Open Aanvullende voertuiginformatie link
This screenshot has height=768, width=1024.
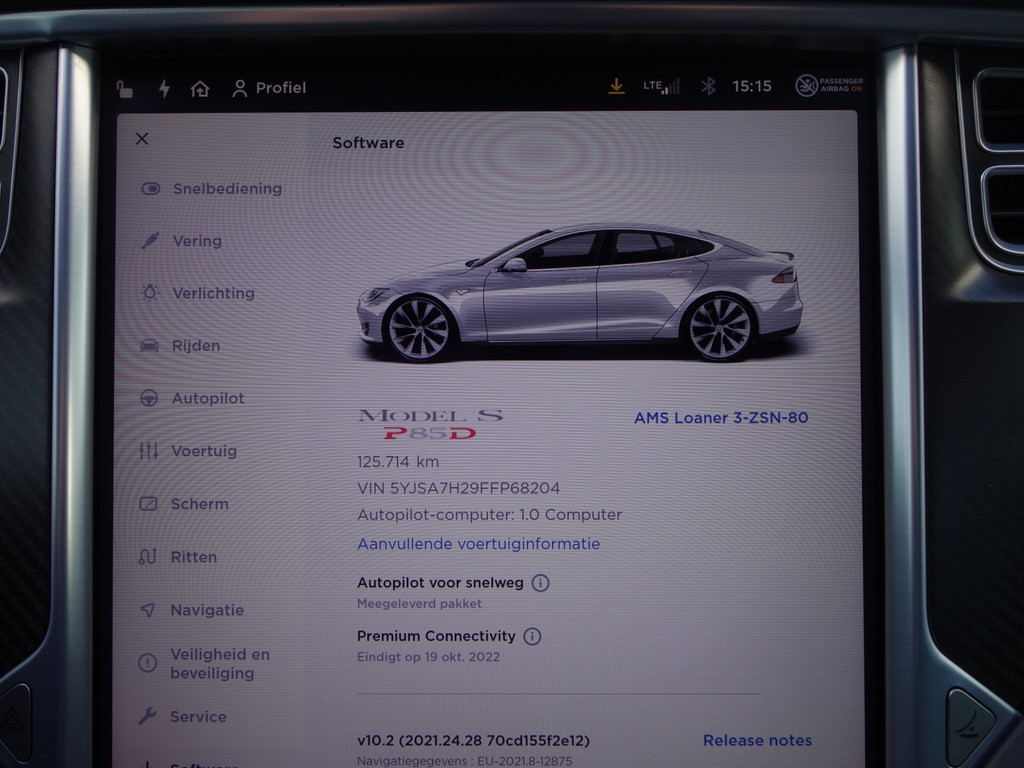[478, 544]
